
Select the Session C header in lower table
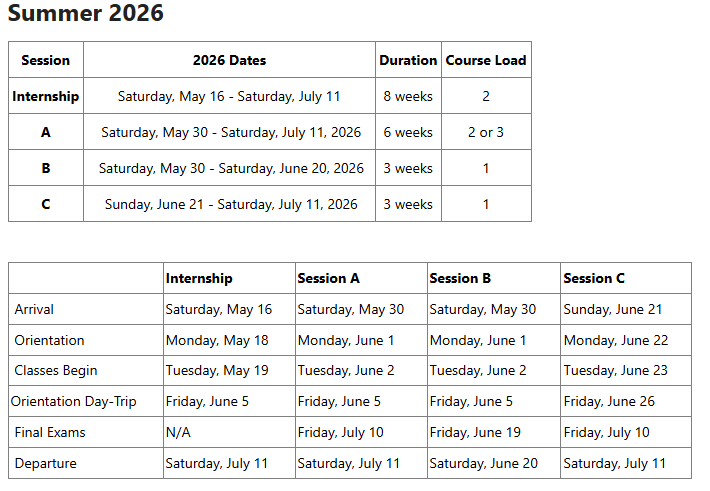(x=594, y=278)
